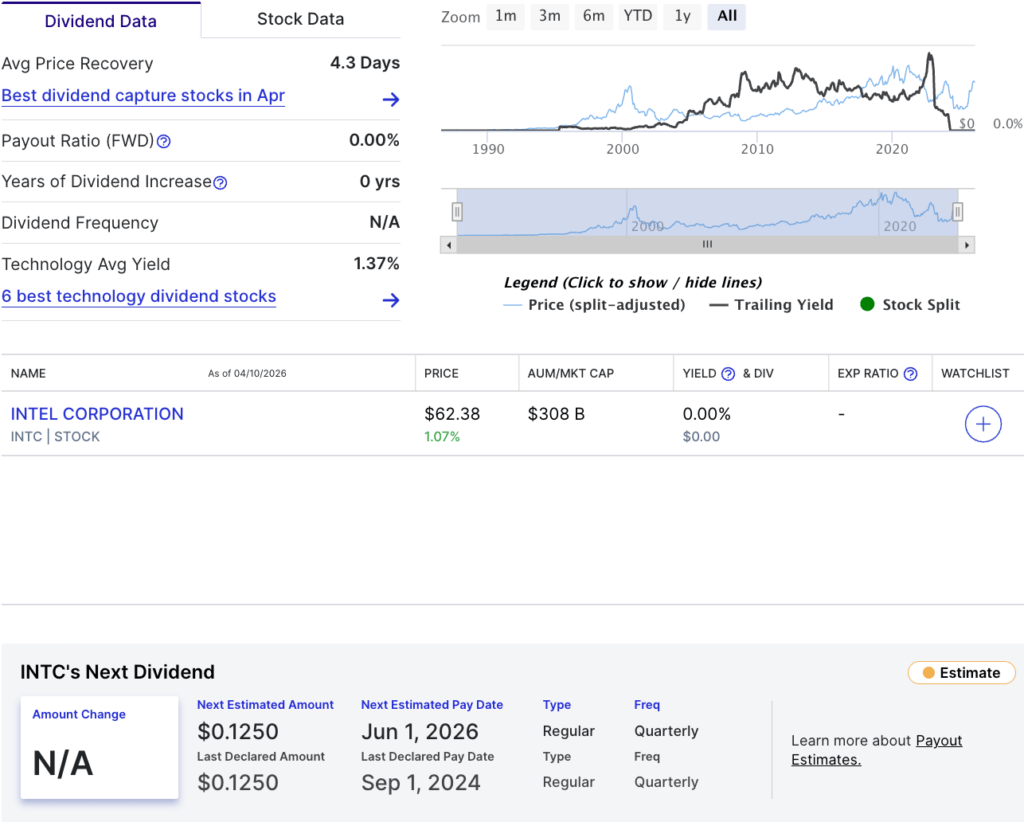Click the arrow next to best dividend capture stocks

click(391, 99)
